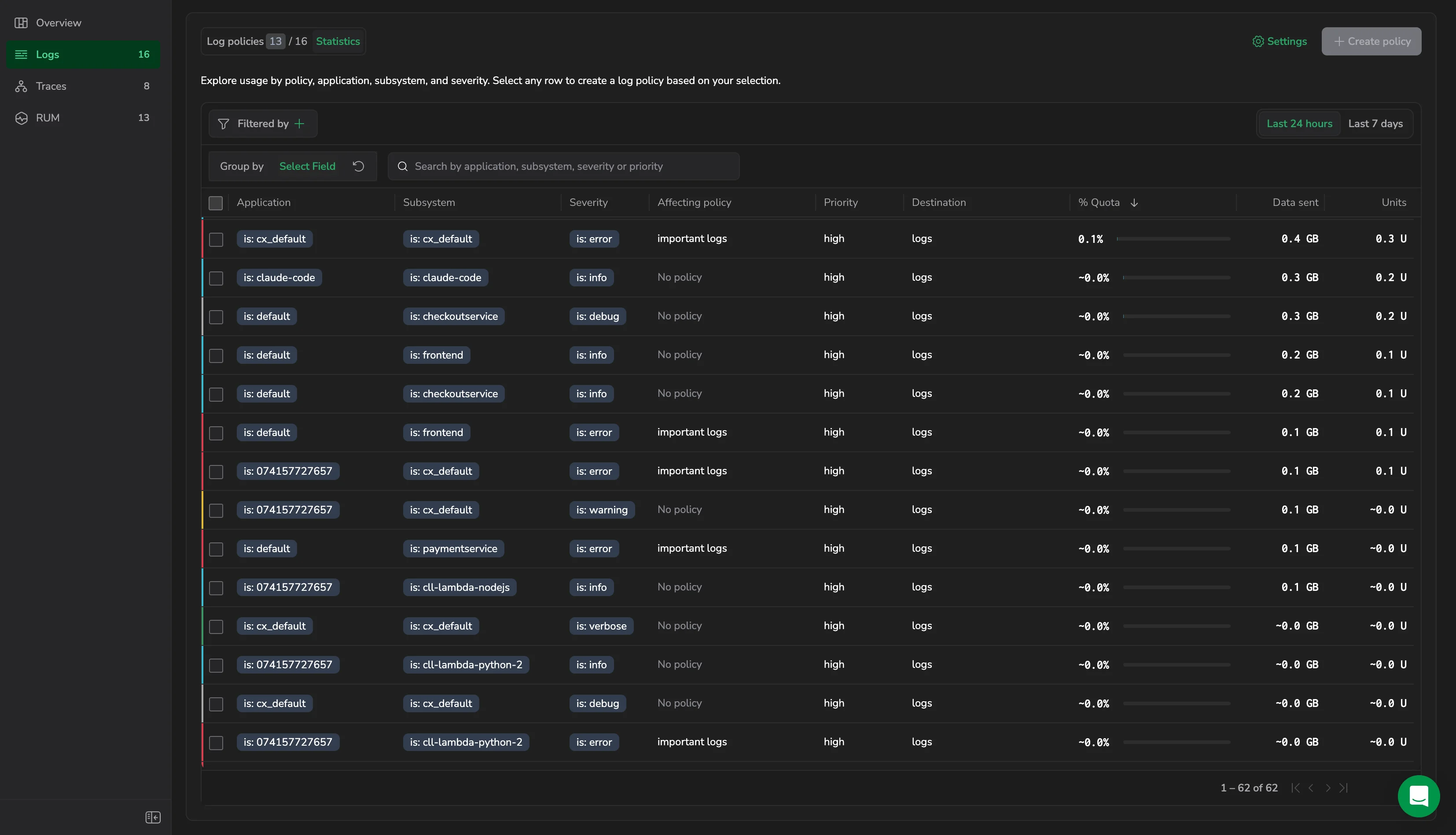The height and width of the screenshot is (835, 1456).
Task: Sort by % Quota arrow icon
Action: 1134,202
